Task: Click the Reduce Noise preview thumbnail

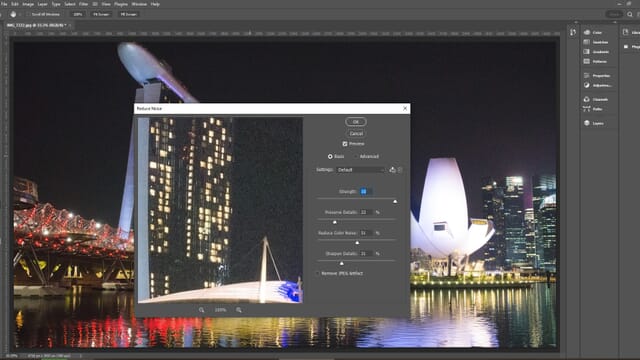Action: 220,210
